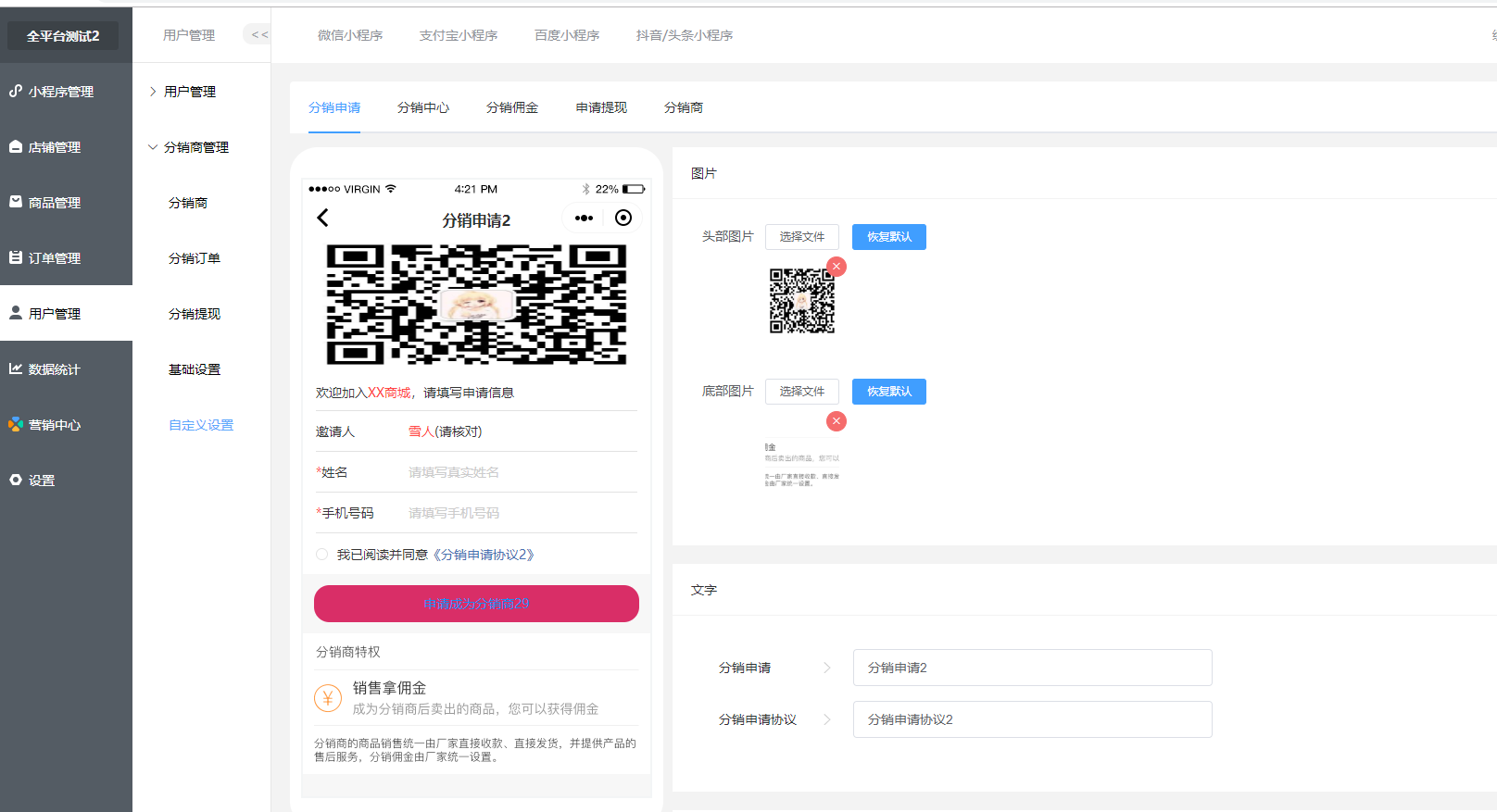Collapse the 分销商管理 tree section
The image size is (1497, 812).
(154, 147)
